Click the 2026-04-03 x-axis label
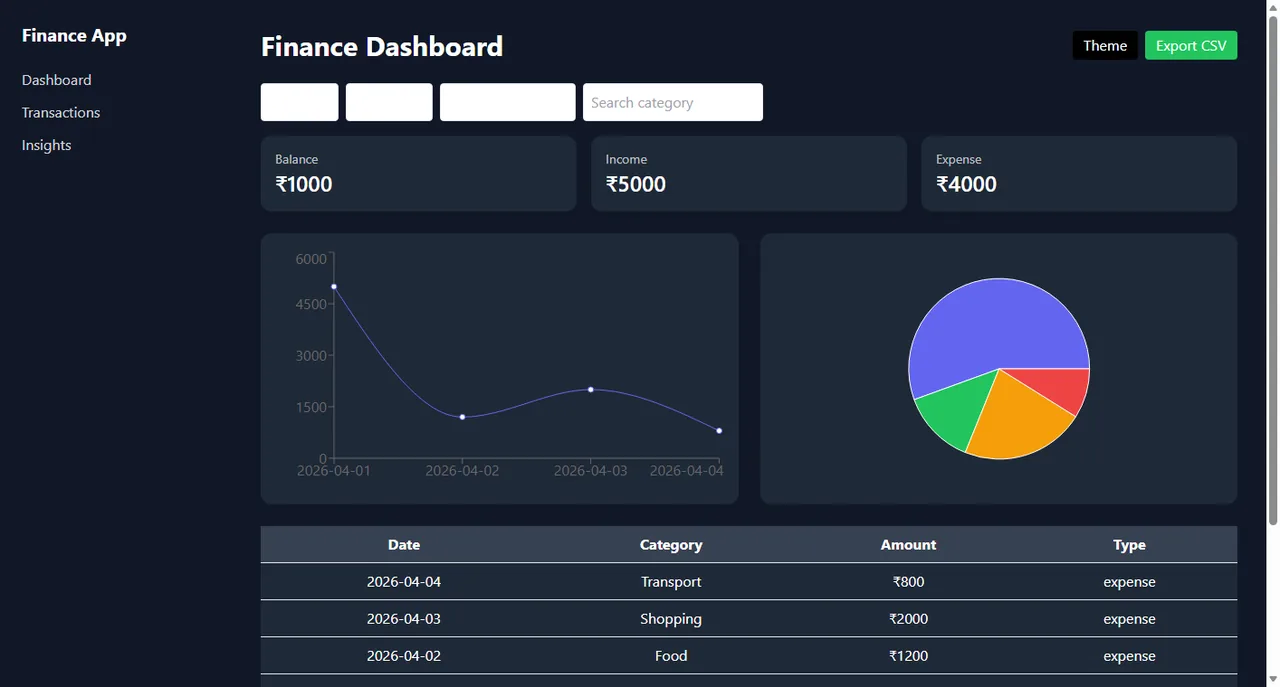The width and height of the screenshot is (1280, 687). click(591, 470)
